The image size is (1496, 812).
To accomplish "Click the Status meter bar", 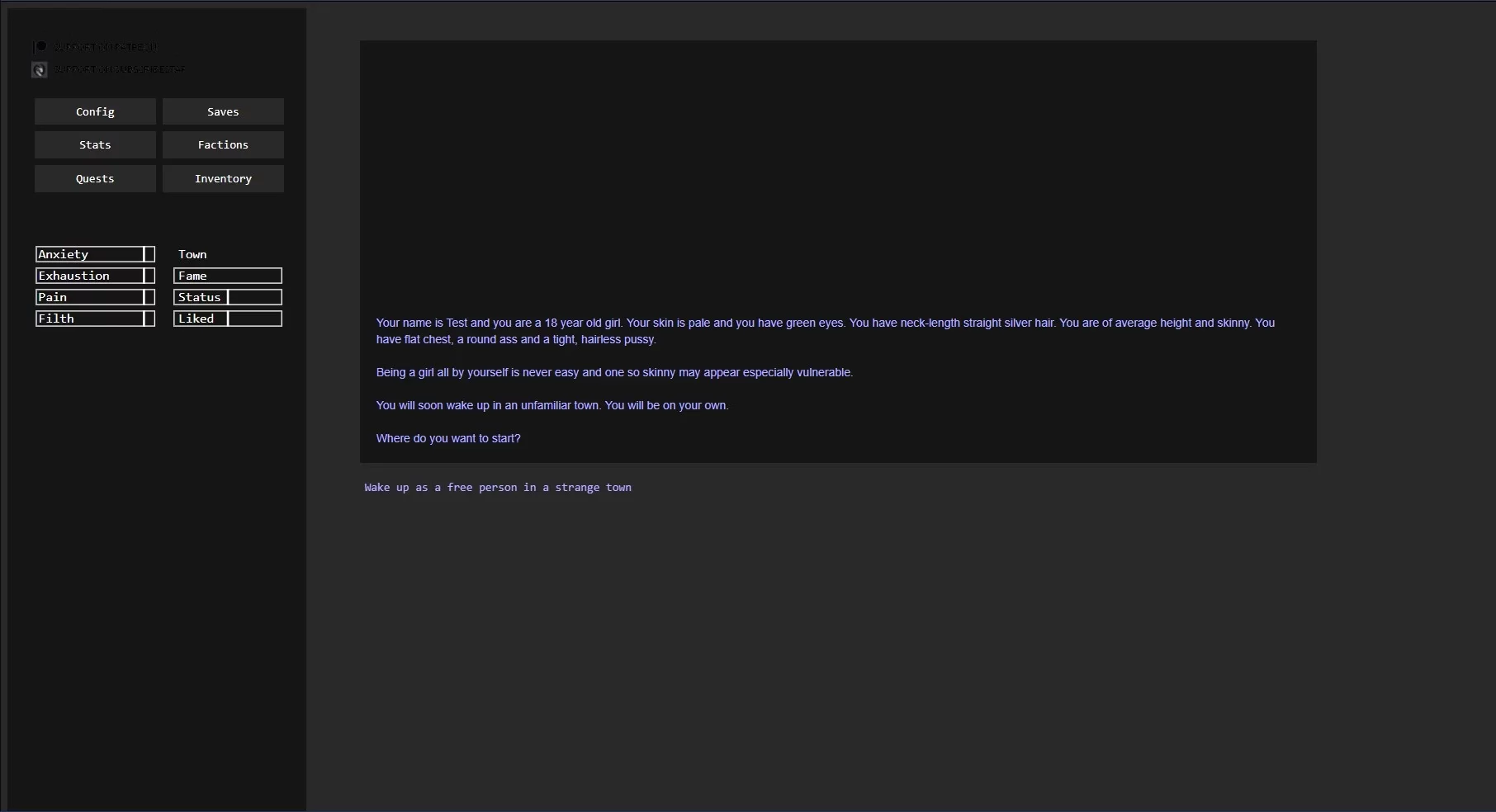I will [228, 297].
